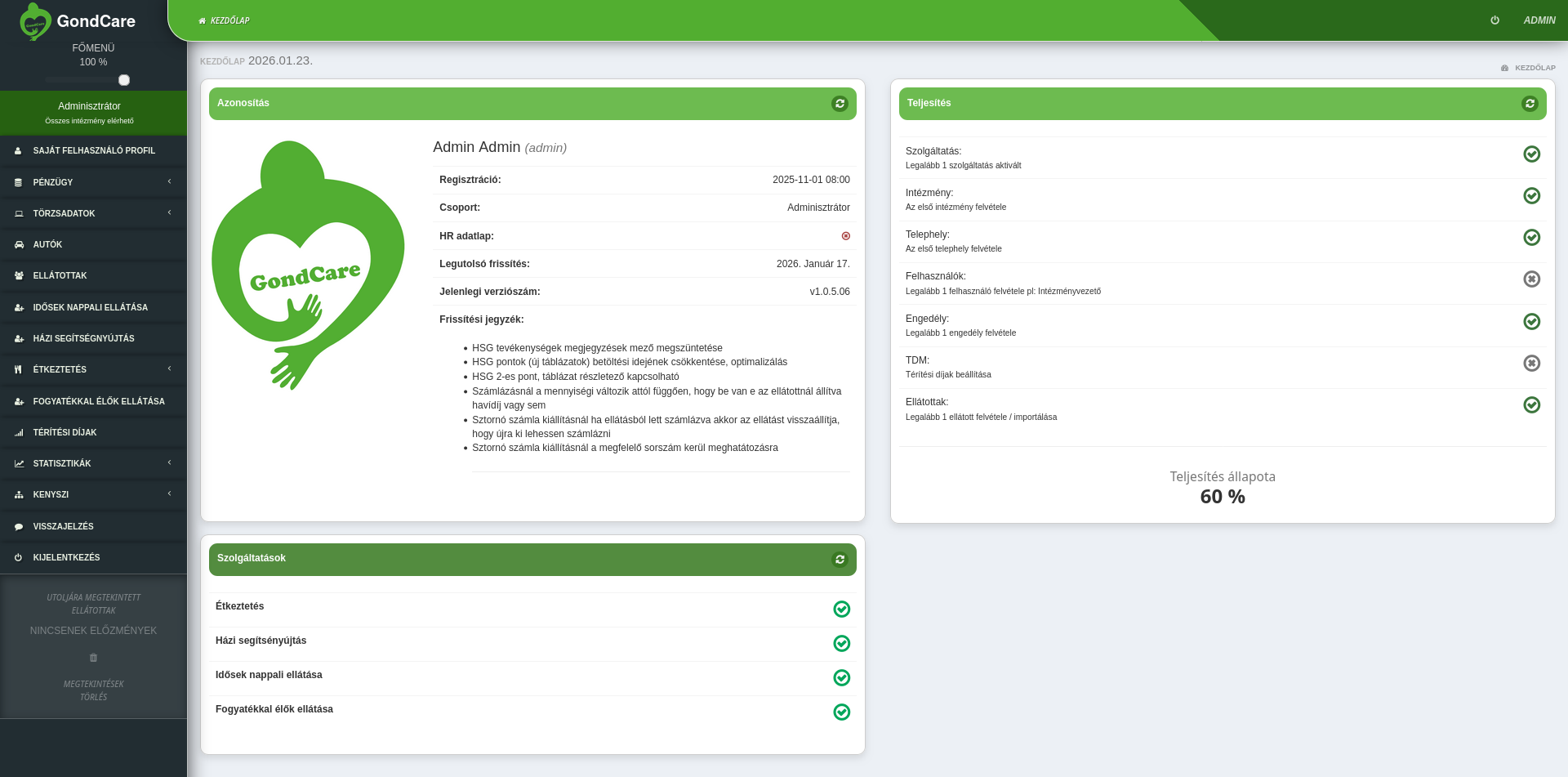Viewport: 1568px width, 777px height.
Task: Click the Felhasználók incomplete status icon
Action: [1531, 279]
